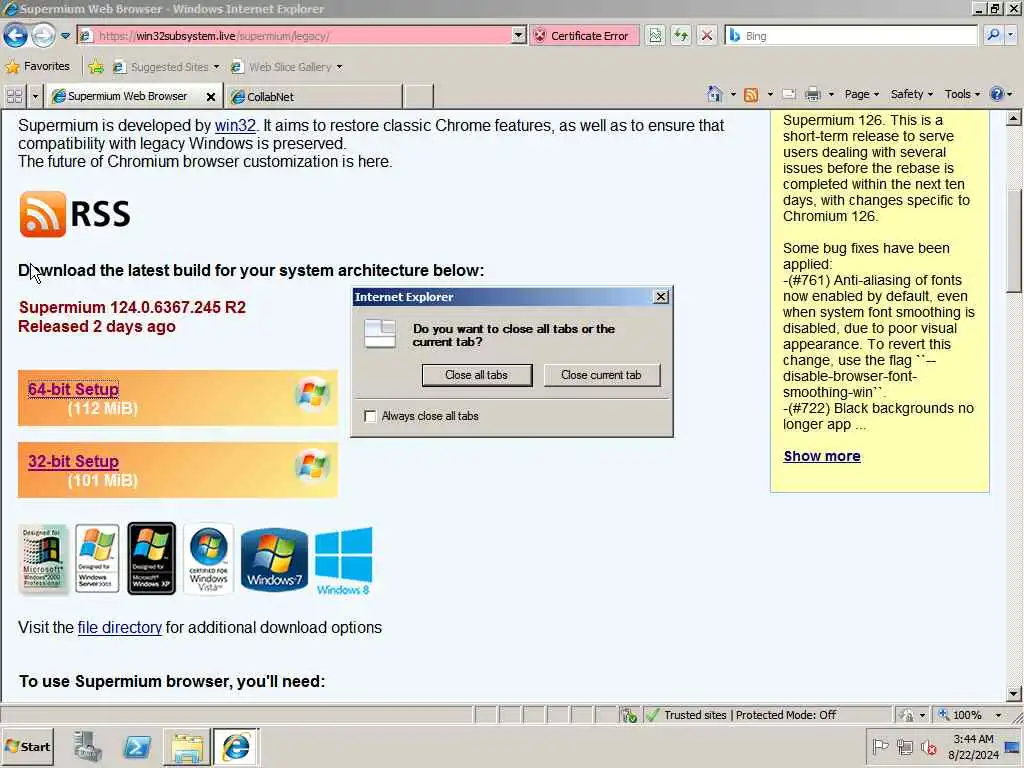This screenshot has height=768, width=1024.
Task: Click the Forward navigation arrow
Action: (x=43, y=35)
